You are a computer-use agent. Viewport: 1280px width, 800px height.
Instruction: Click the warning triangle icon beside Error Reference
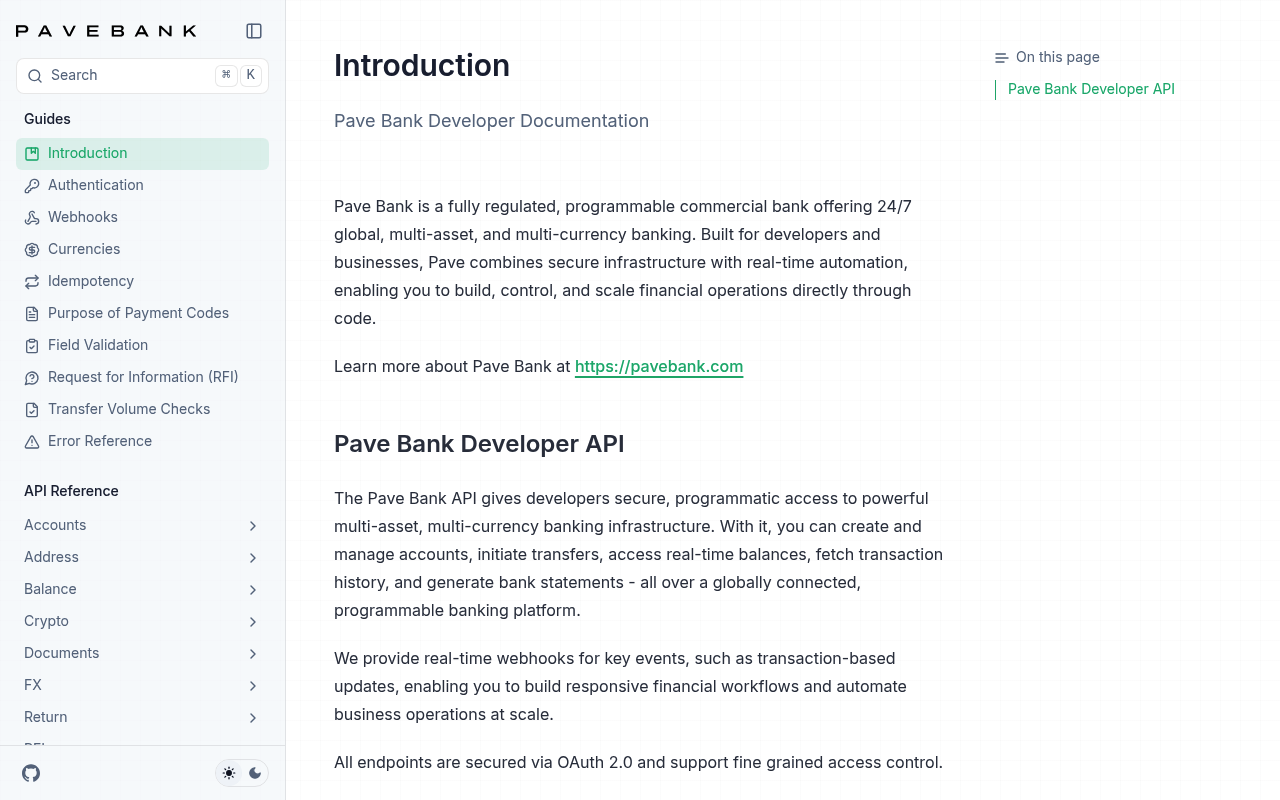point(32,441)
